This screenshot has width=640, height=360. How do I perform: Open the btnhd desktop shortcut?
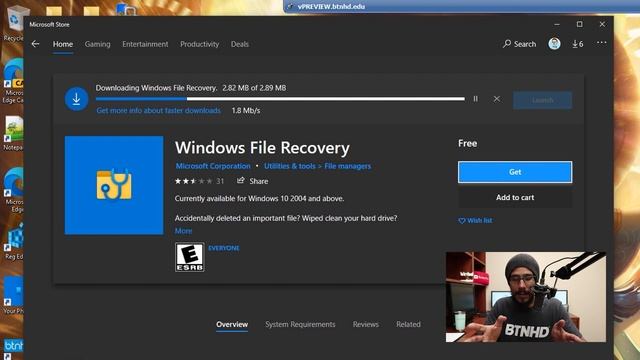click(x=13, y=348)
